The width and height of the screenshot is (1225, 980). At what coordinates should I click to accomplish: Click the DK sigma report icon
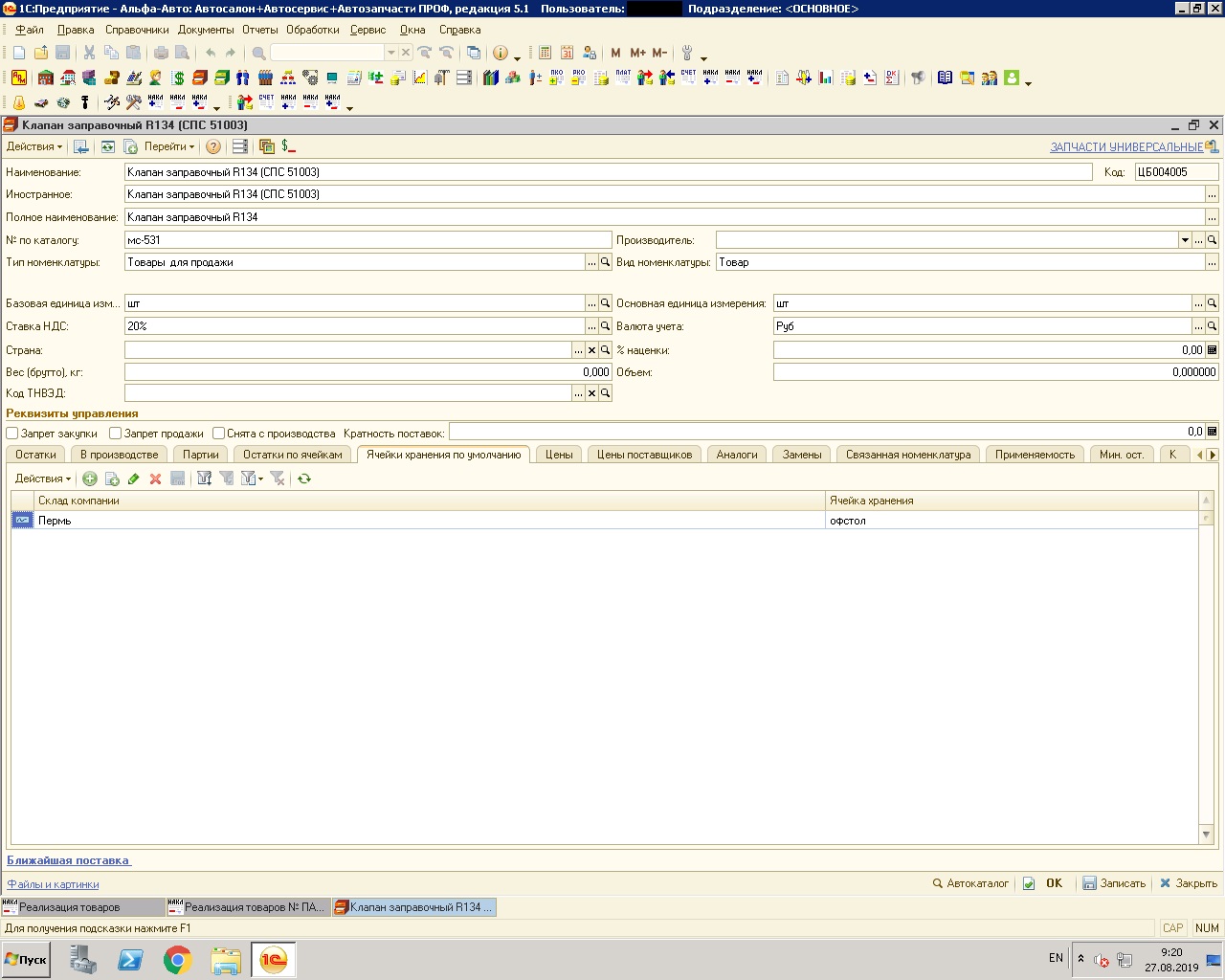[x=892, y=78]
